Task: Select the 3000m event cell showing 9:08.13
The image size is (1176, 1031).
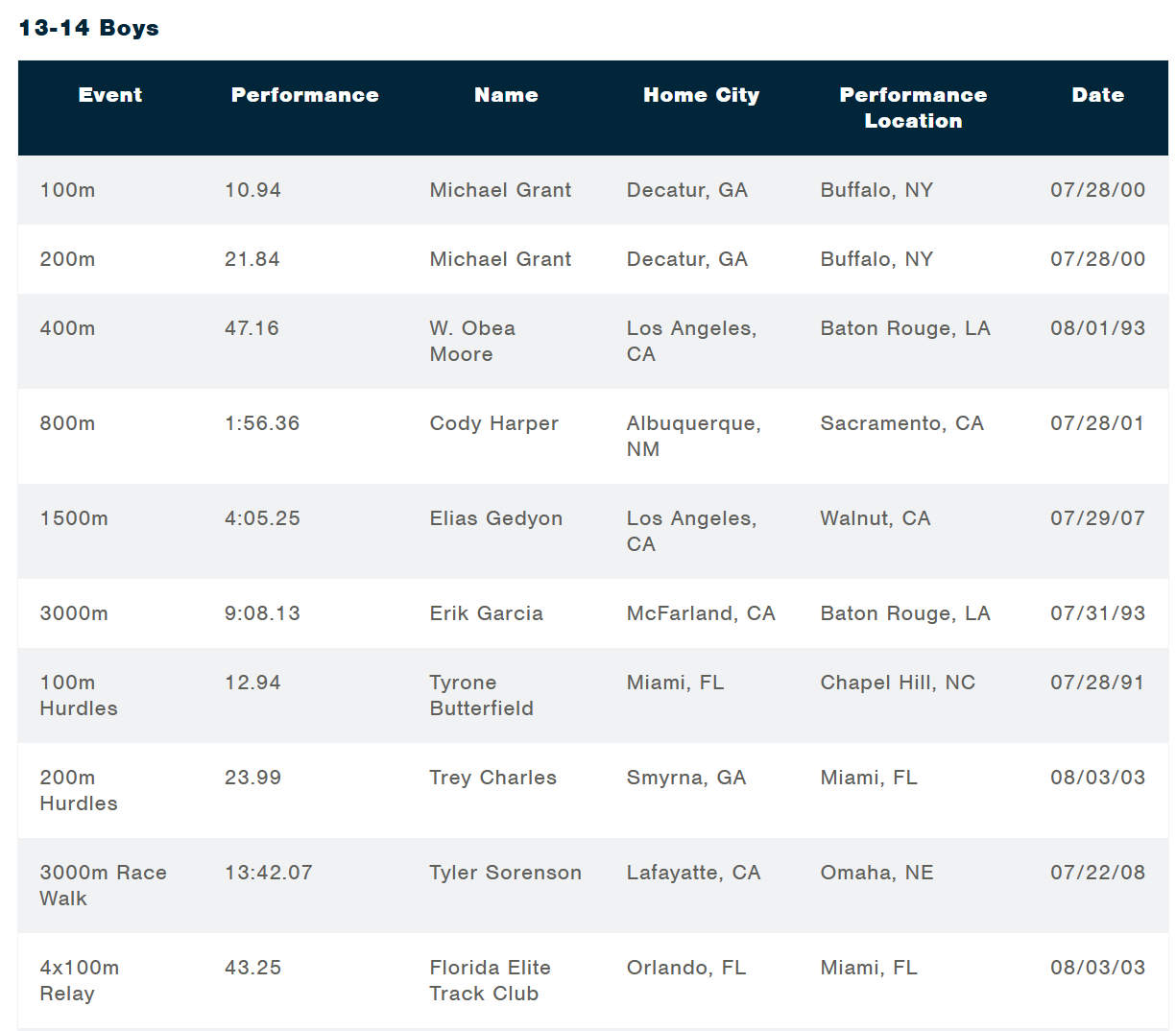Action: pos(74,613)
